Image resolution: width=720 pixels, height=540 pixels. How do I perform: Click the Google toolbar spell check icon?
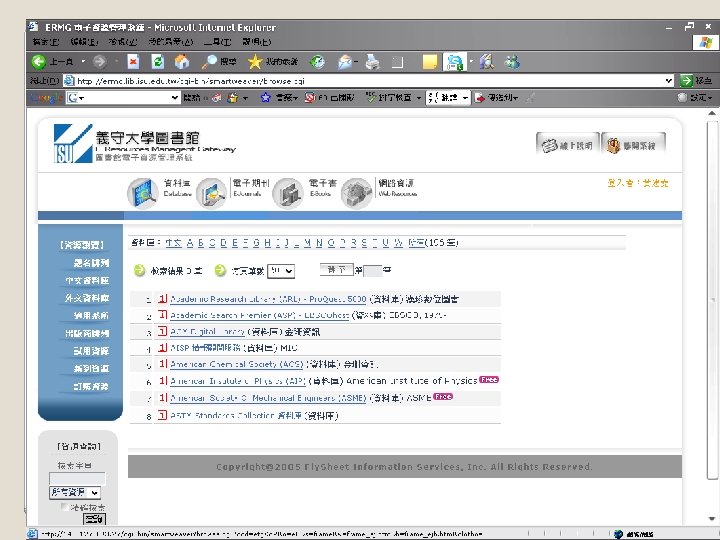371,97
